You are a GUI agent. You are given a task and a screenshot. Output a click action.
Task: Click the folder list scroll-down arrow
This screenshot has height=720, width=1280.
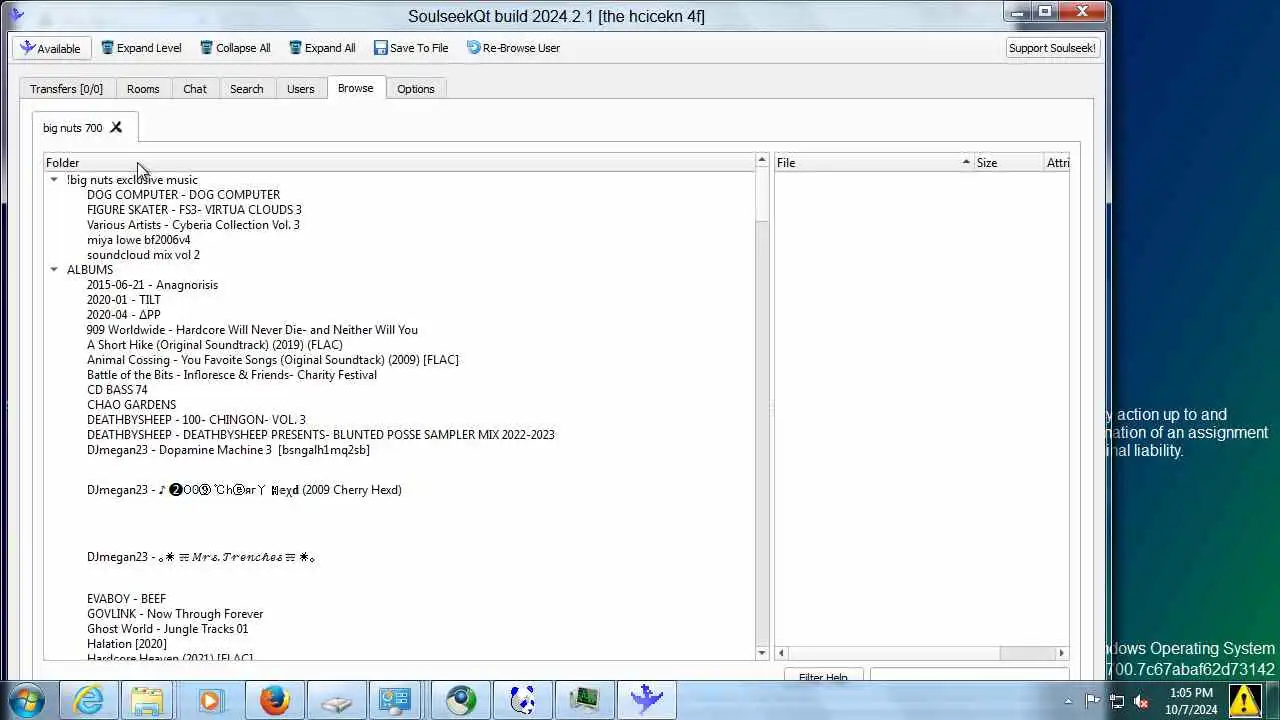(x=762, y=653)
